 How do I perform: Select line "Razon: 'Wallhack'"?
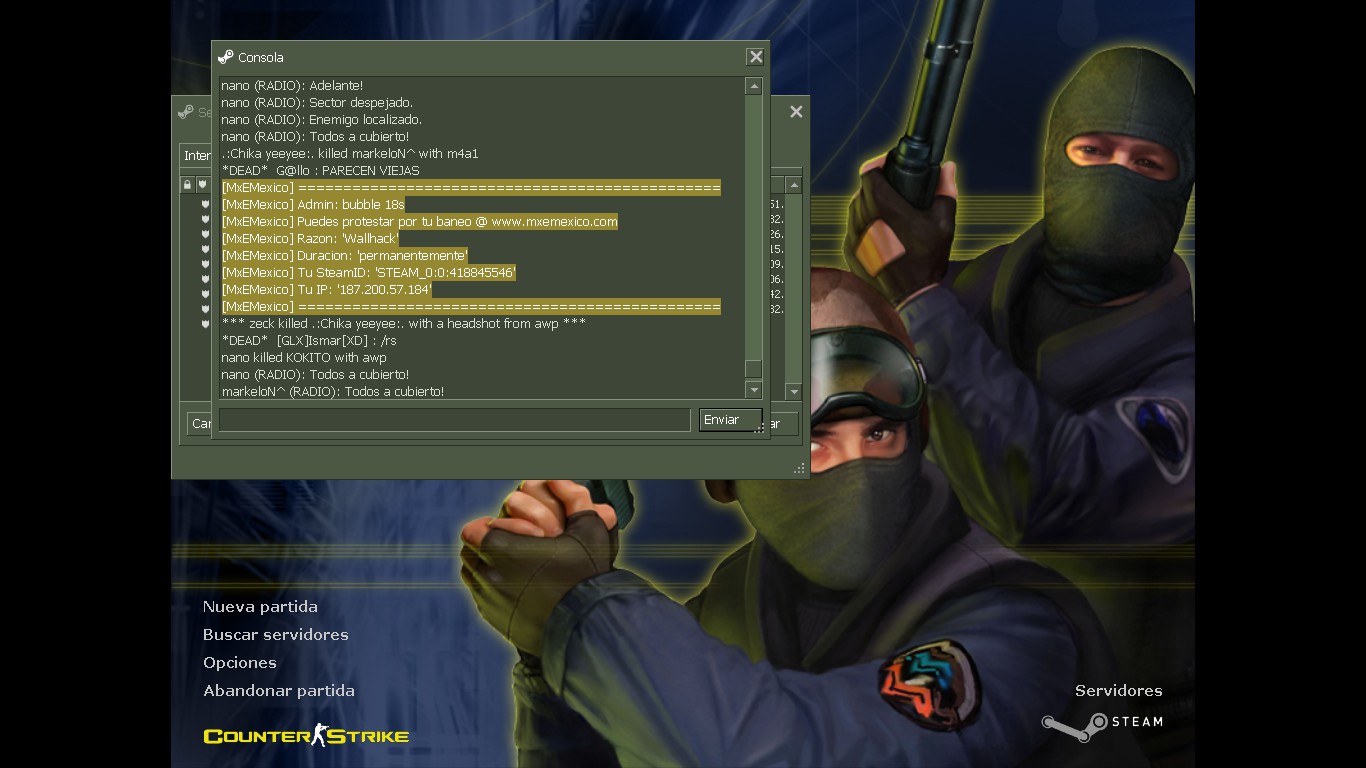[310, 239]
